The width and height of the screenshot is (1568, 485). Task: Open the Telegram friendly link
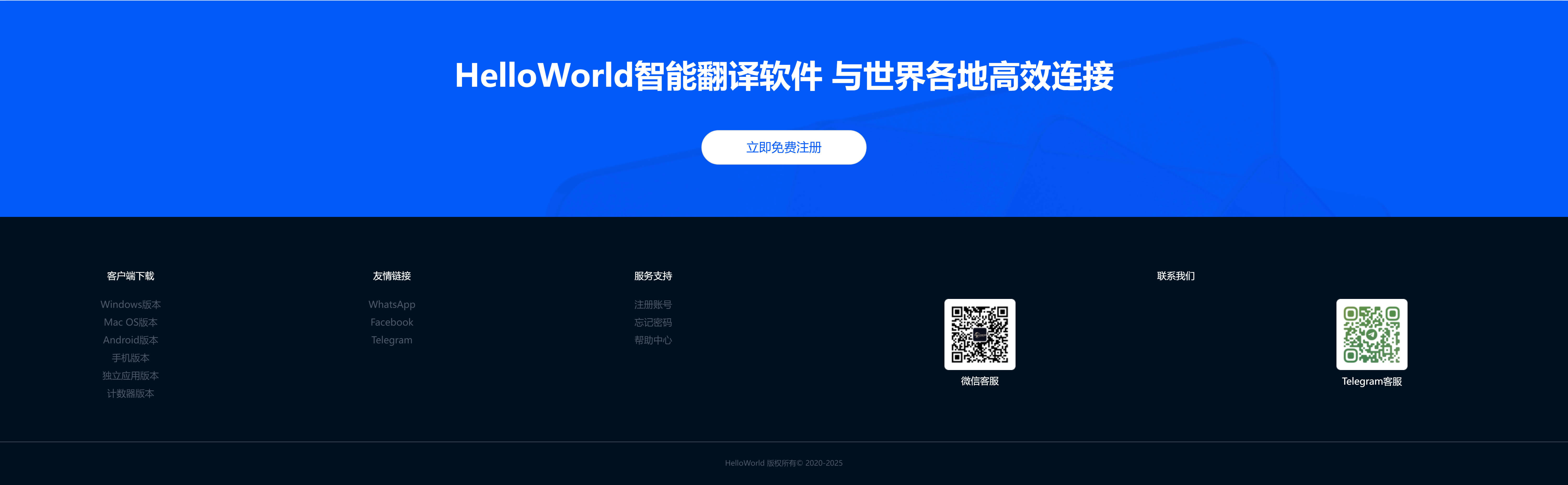391,339
